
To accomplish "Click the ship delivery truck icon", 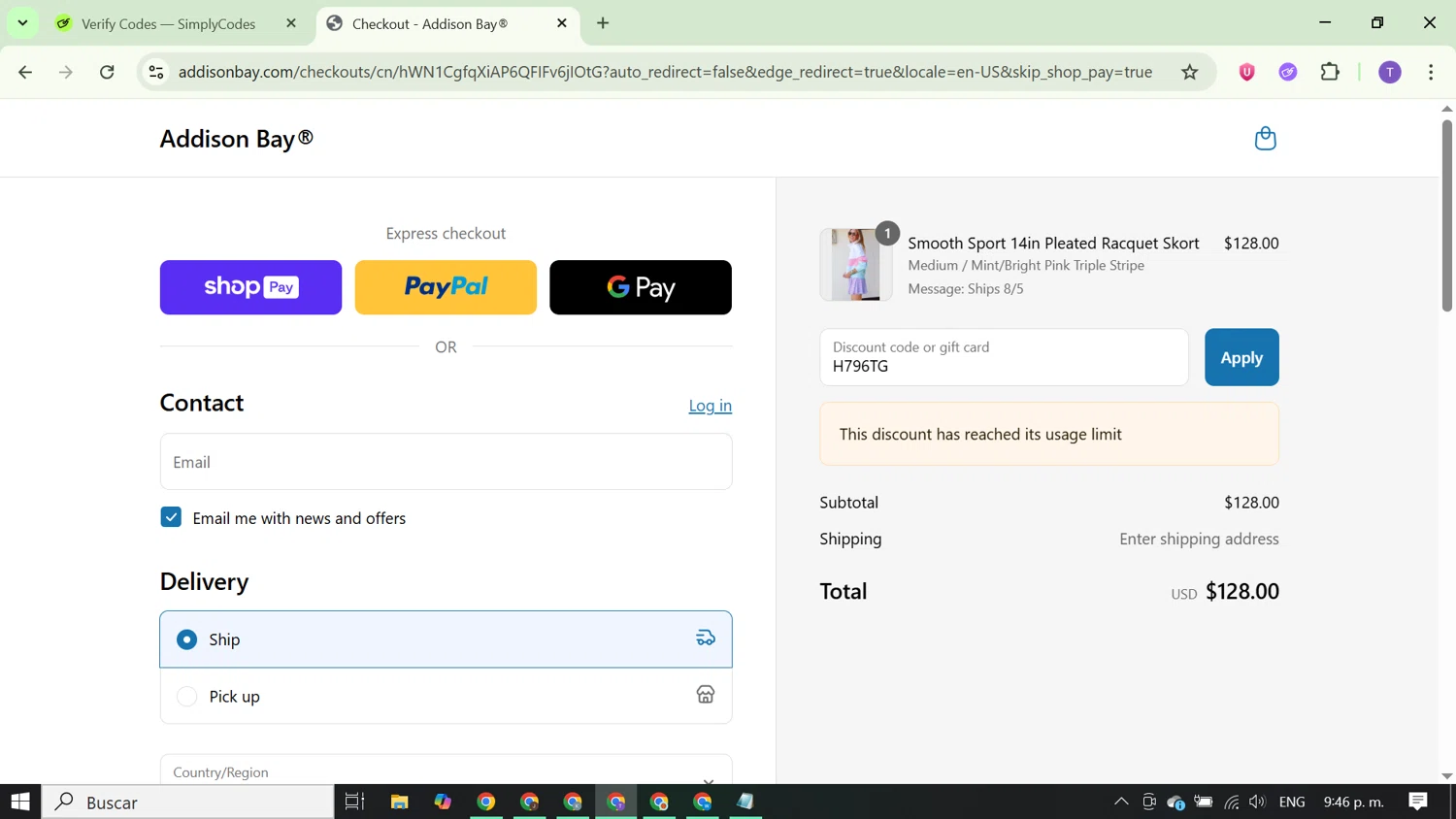I will (706, 639).
